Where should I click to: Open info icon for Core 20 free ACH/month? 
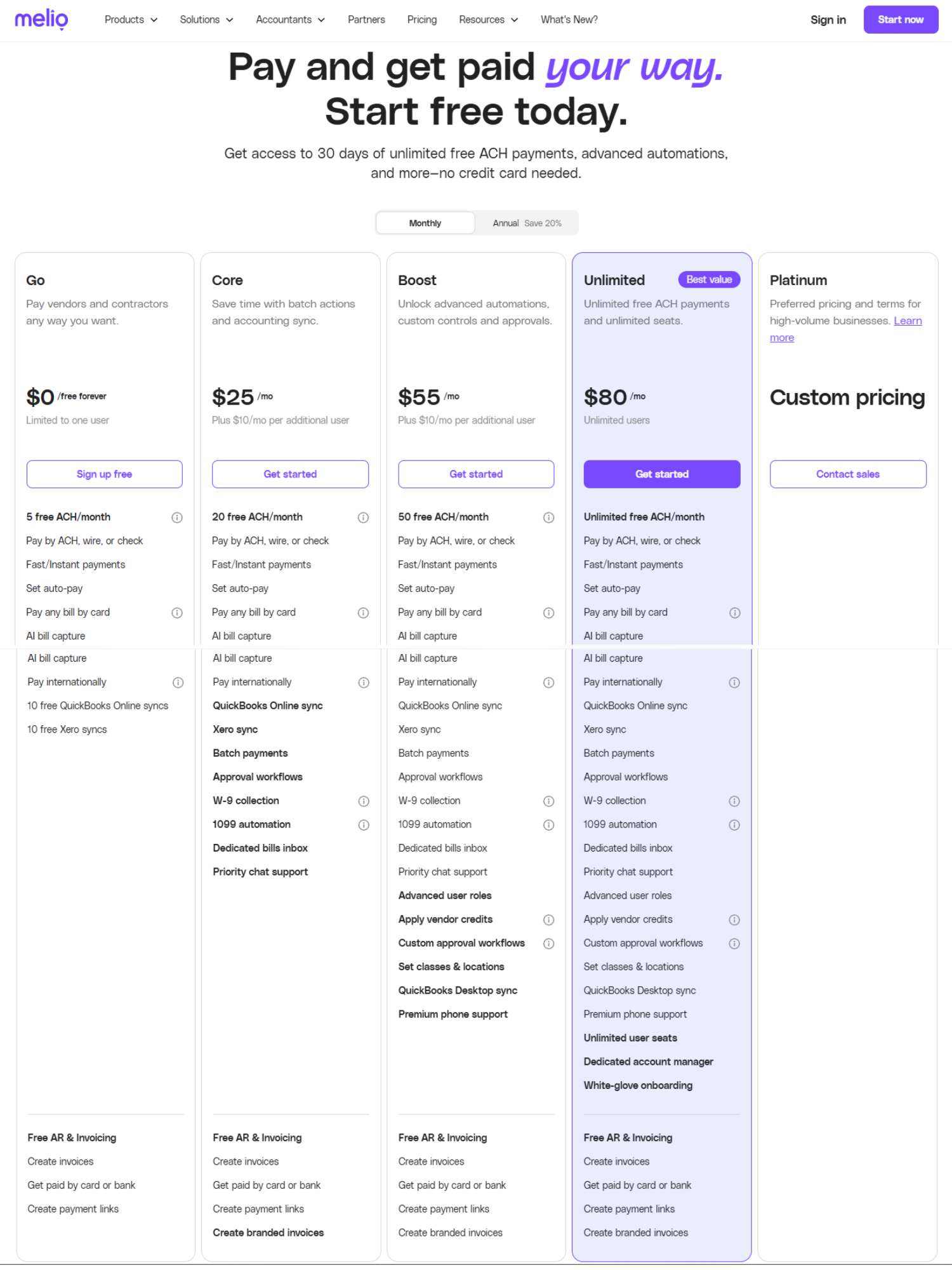(363, 518)
